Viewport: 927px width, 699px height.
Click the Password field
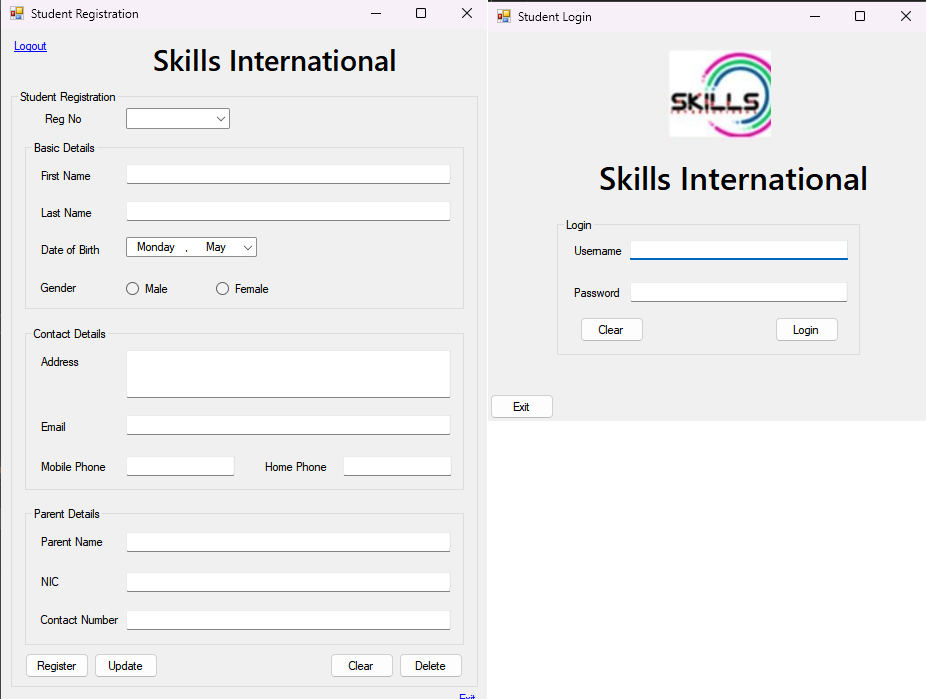click(x=738, y=292)
